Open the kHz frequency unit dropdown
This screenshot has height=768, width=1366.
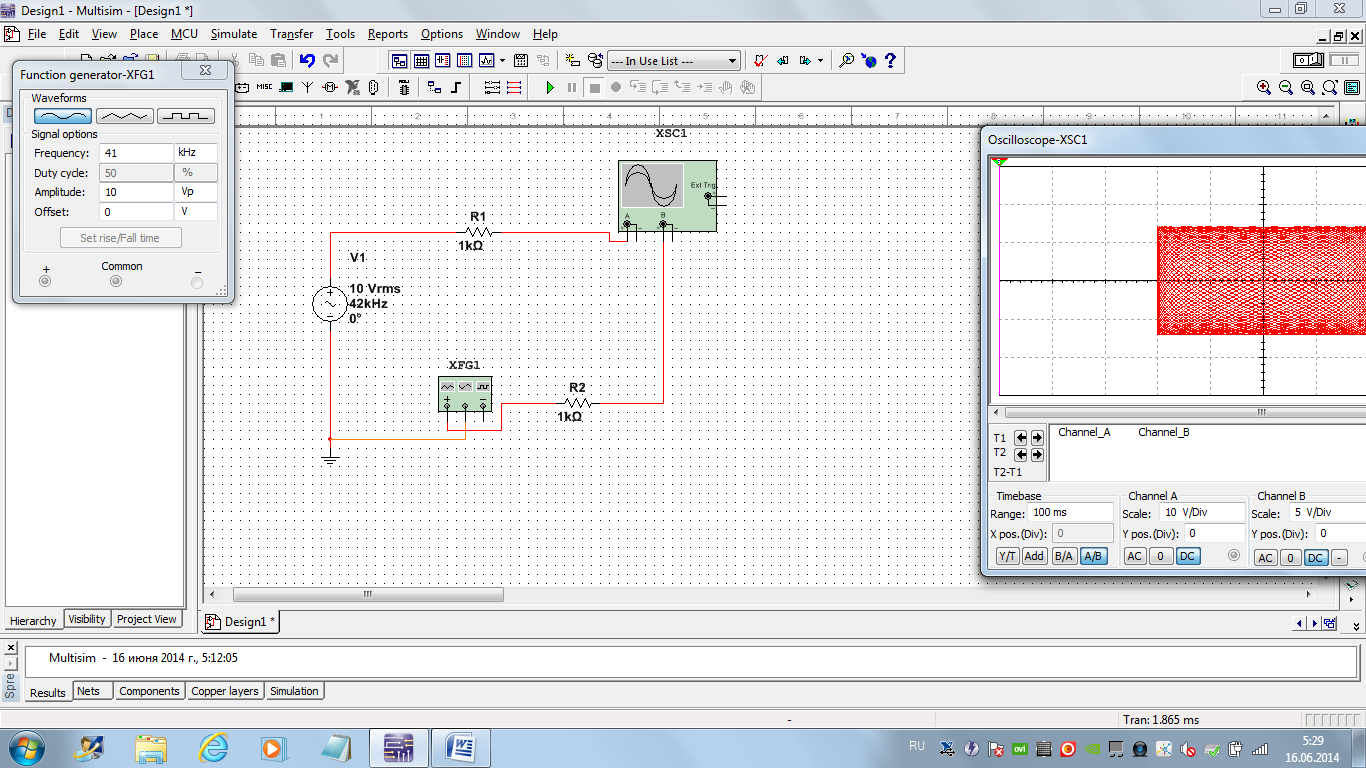196,153
